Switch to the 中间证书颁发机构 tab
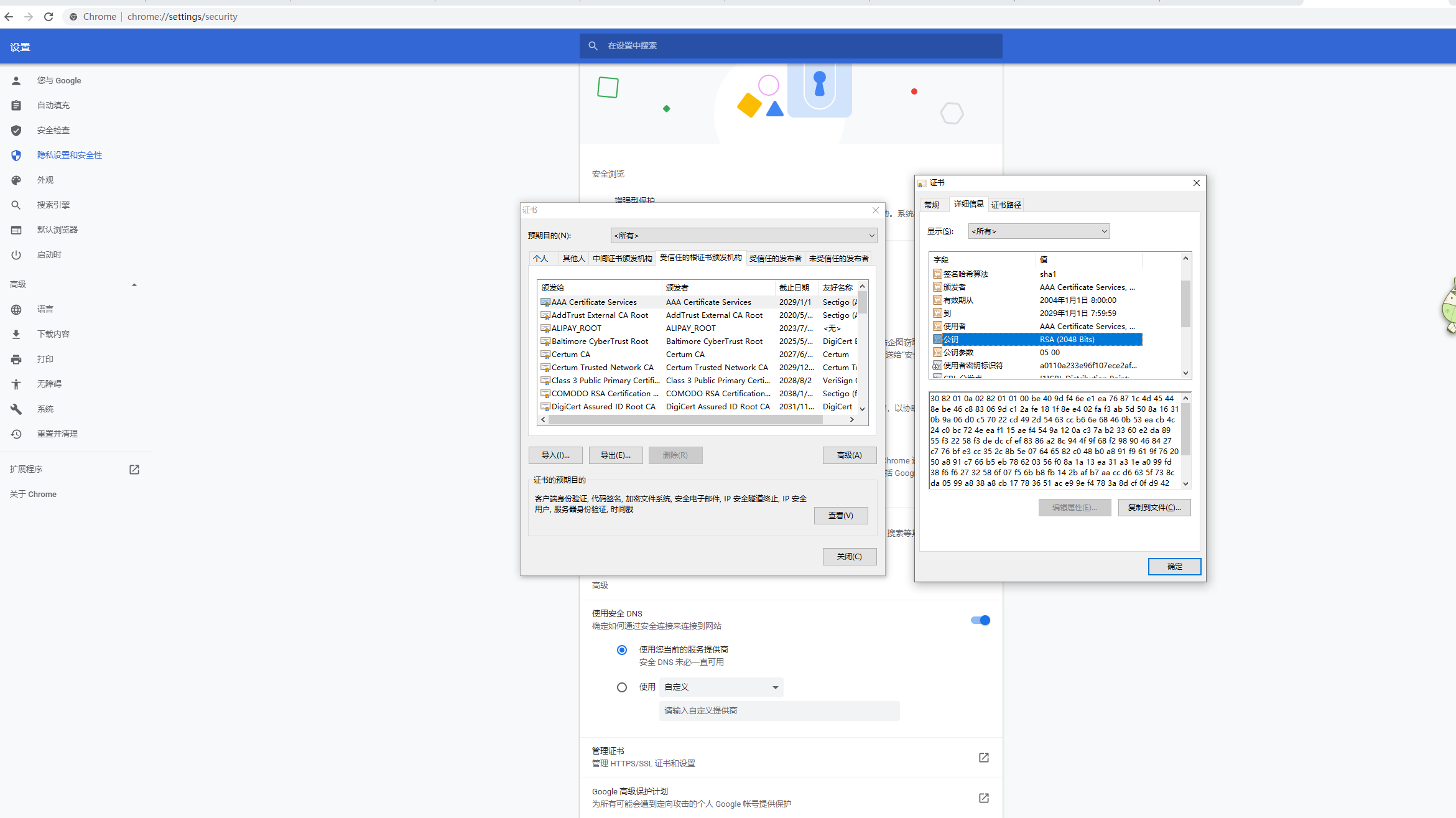 [622, 259]
